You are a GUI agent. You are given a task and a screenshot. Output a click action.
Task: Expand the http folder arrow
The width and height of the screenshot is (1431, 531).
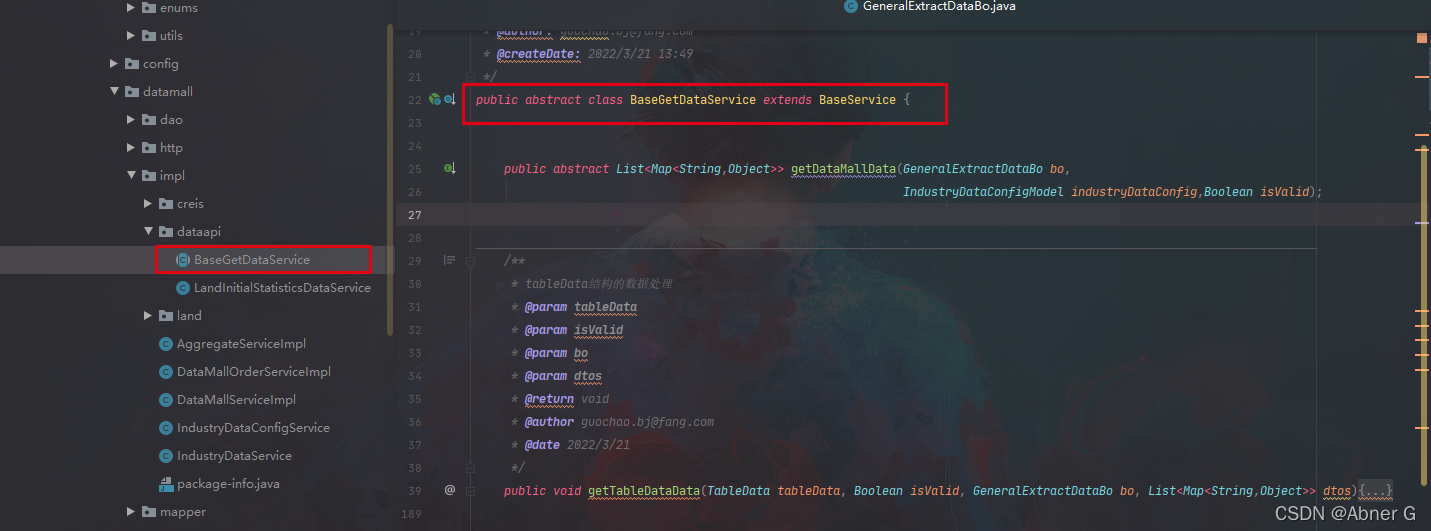coord(132,148)
